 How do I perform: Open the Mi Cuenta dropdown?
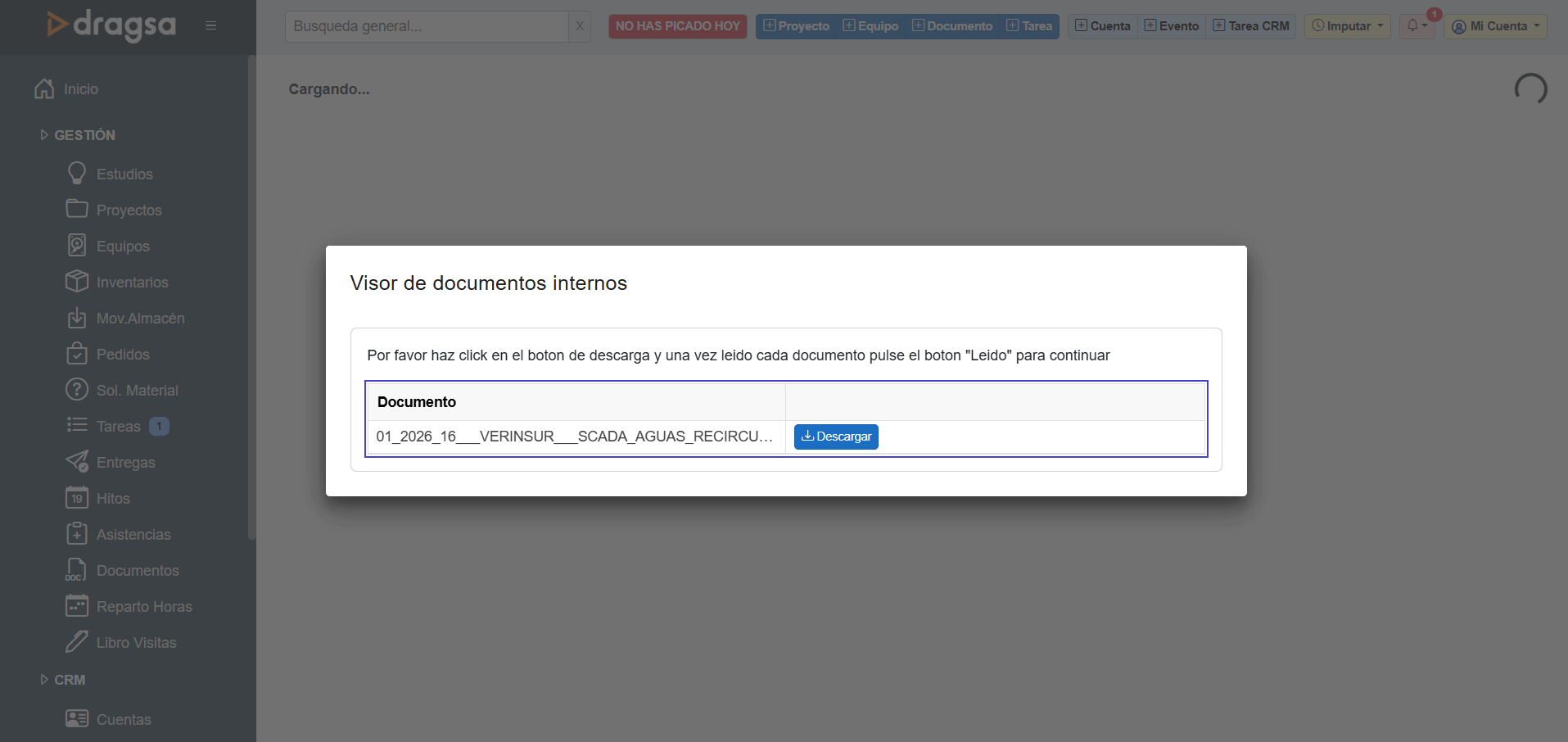pyautogui.click(x=1494, y=26)
